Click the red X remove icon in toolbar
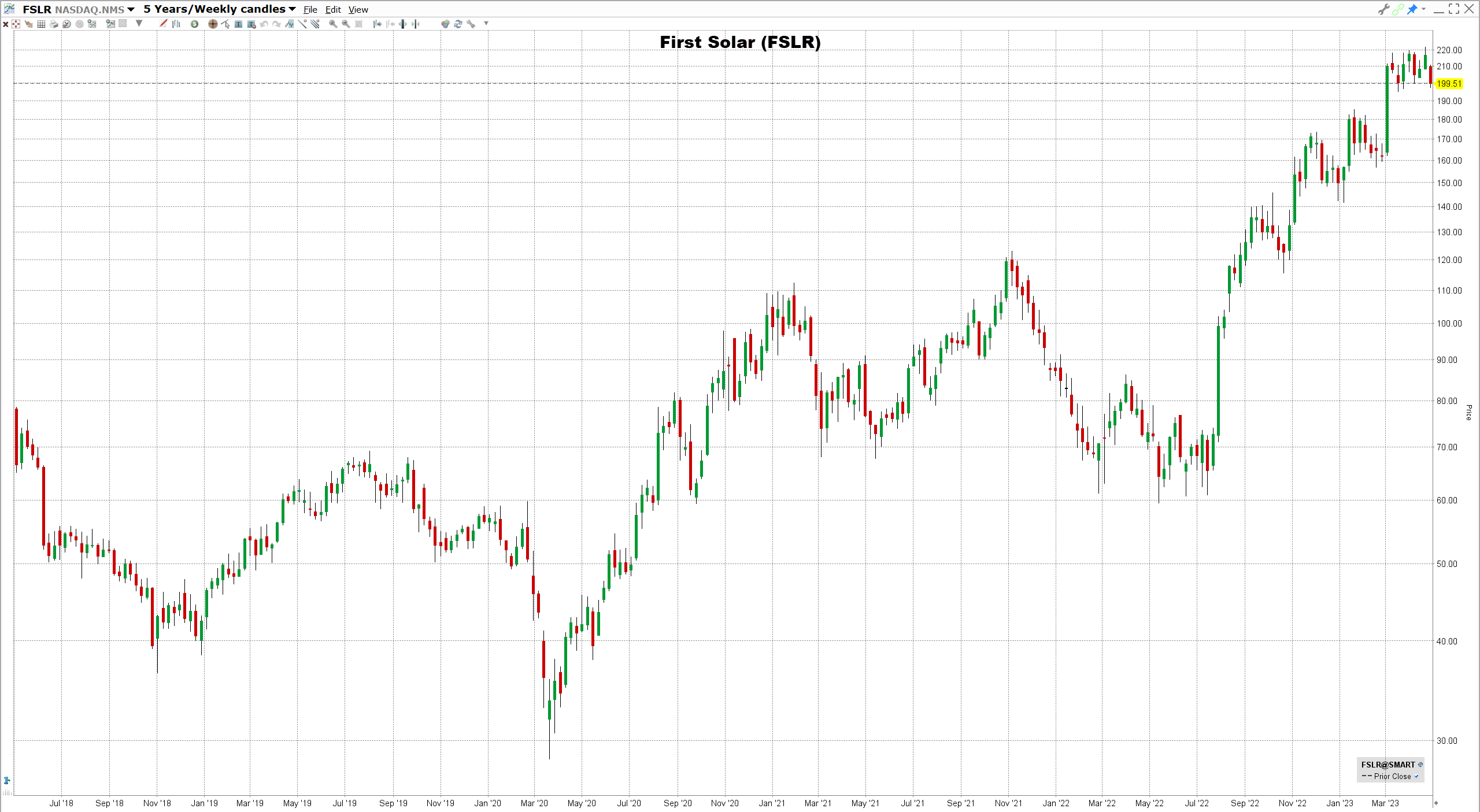This screenshot has width=1480, height=812. [x=6, y=24]
